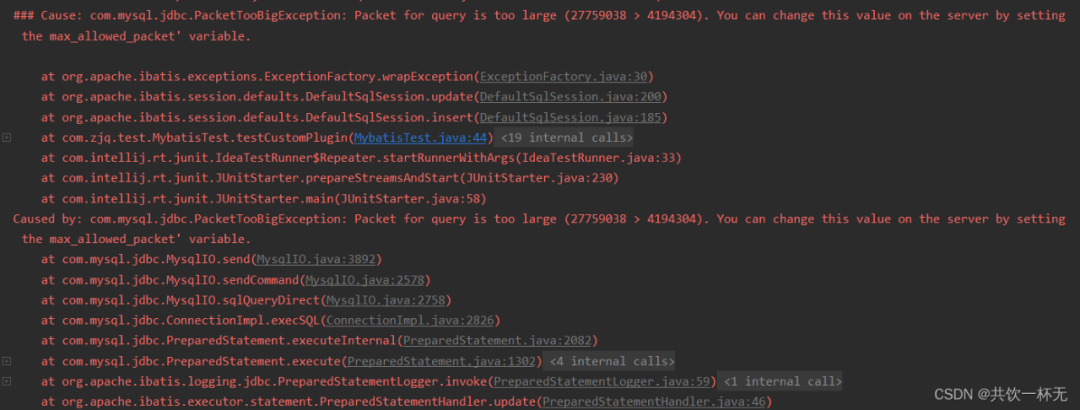Navigate to ConnectionImpl.java:2826
The image size is (1080, 410).
point(410,320)
